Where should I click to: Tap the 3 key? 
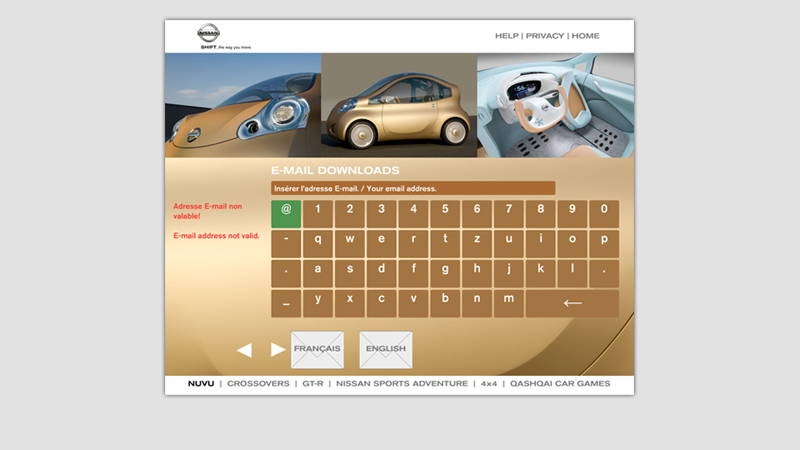(381, 214)
